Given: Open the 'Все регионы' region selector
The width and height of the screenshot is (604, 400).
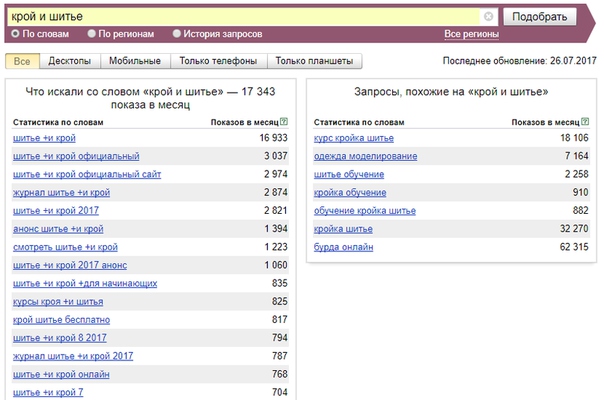Looking at the screenshot, I should tap(471, 34).
